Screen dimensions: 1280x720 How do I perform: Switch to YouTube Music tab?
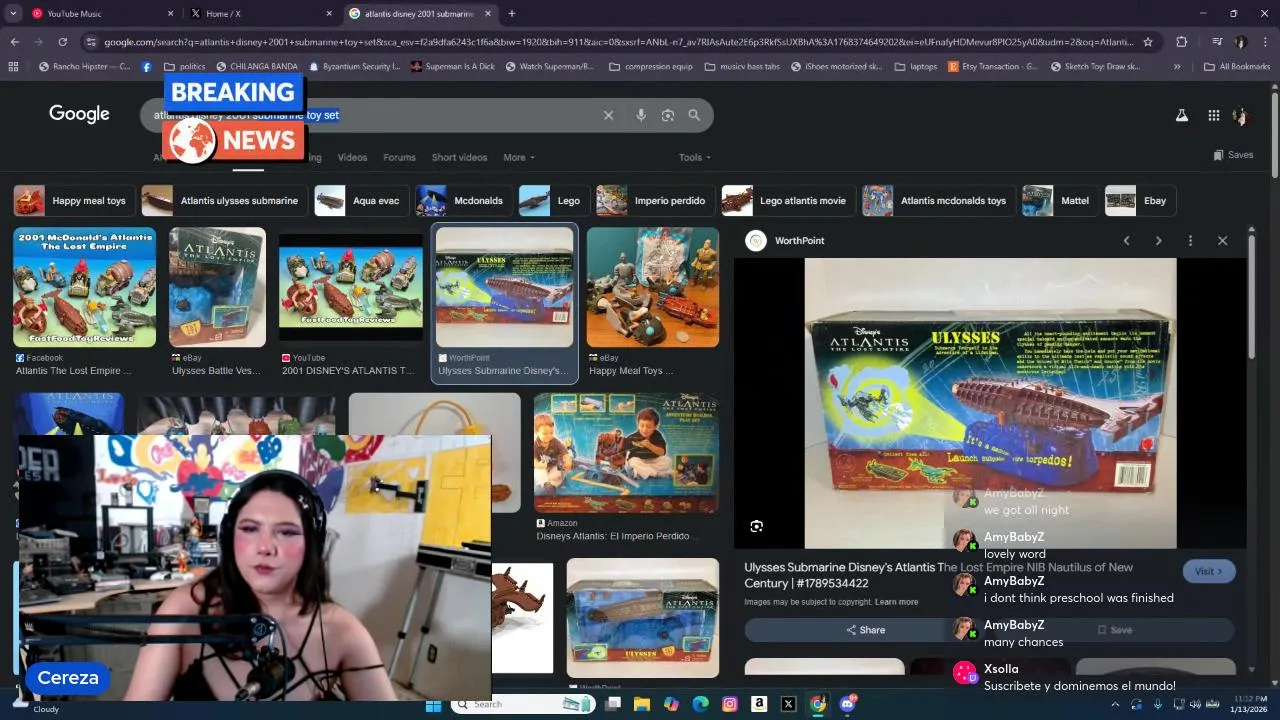pos(100,14)
